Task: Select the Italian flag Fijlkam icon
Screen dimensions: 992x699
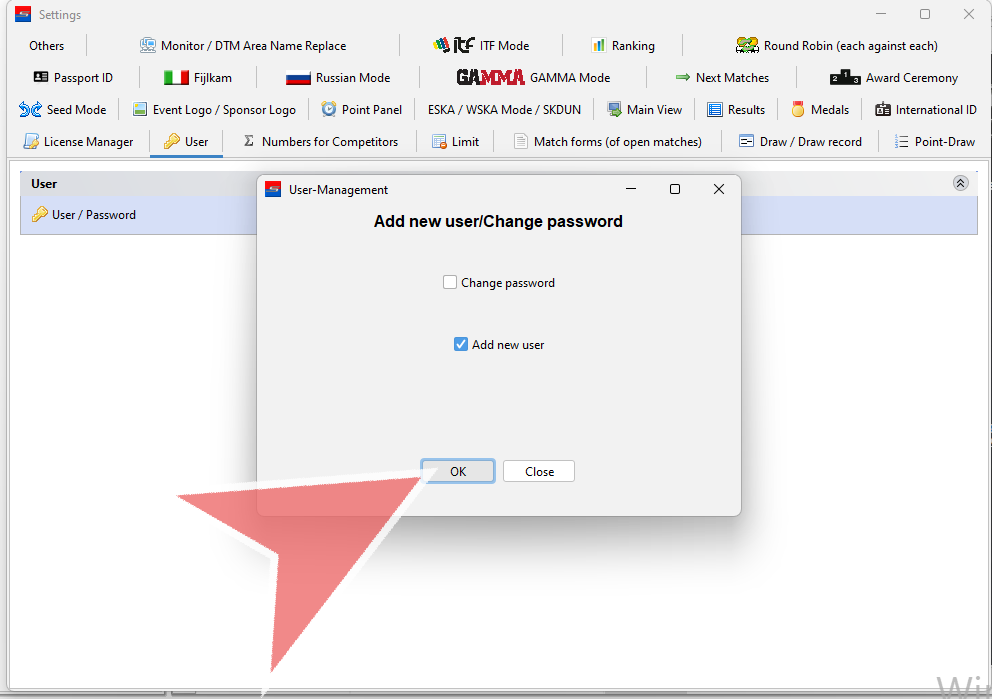Action: click(x=176, y=78)
